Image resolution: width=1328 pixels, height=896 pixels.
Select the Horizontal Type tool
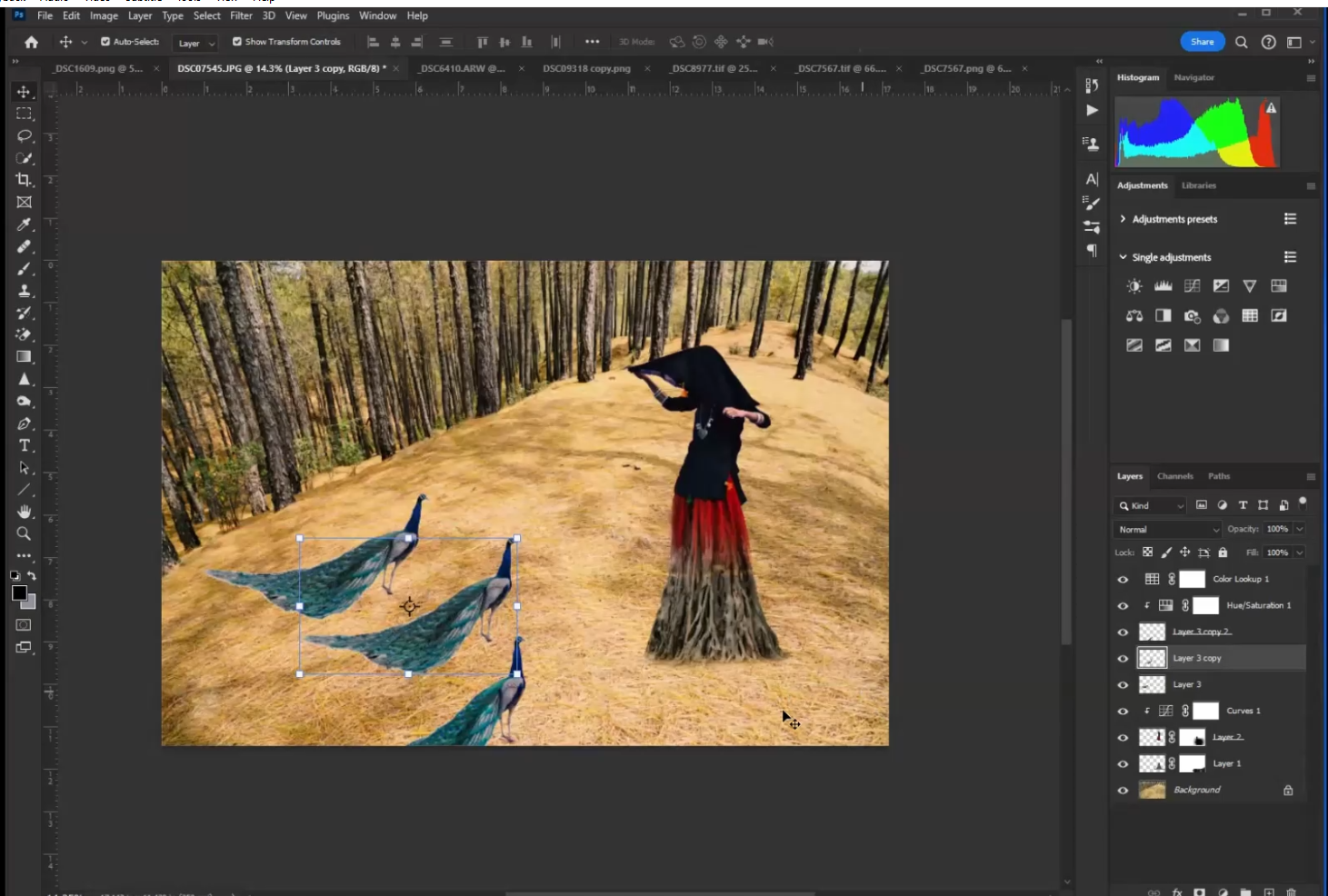point(25,445)
